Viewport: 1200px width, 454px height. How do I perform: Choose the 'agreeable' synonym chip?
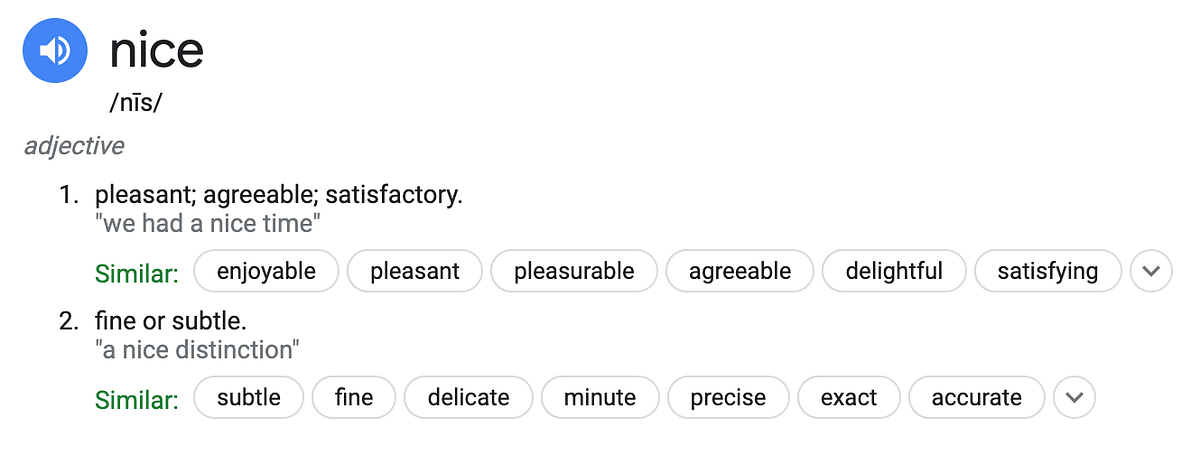(740, 271)
